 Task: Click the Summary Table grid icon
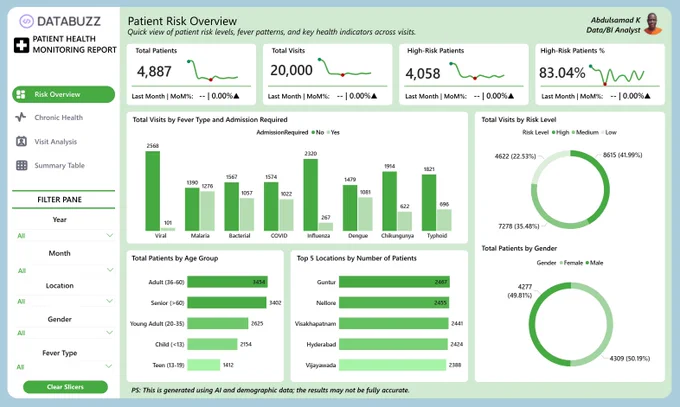(x=21, y=165)
